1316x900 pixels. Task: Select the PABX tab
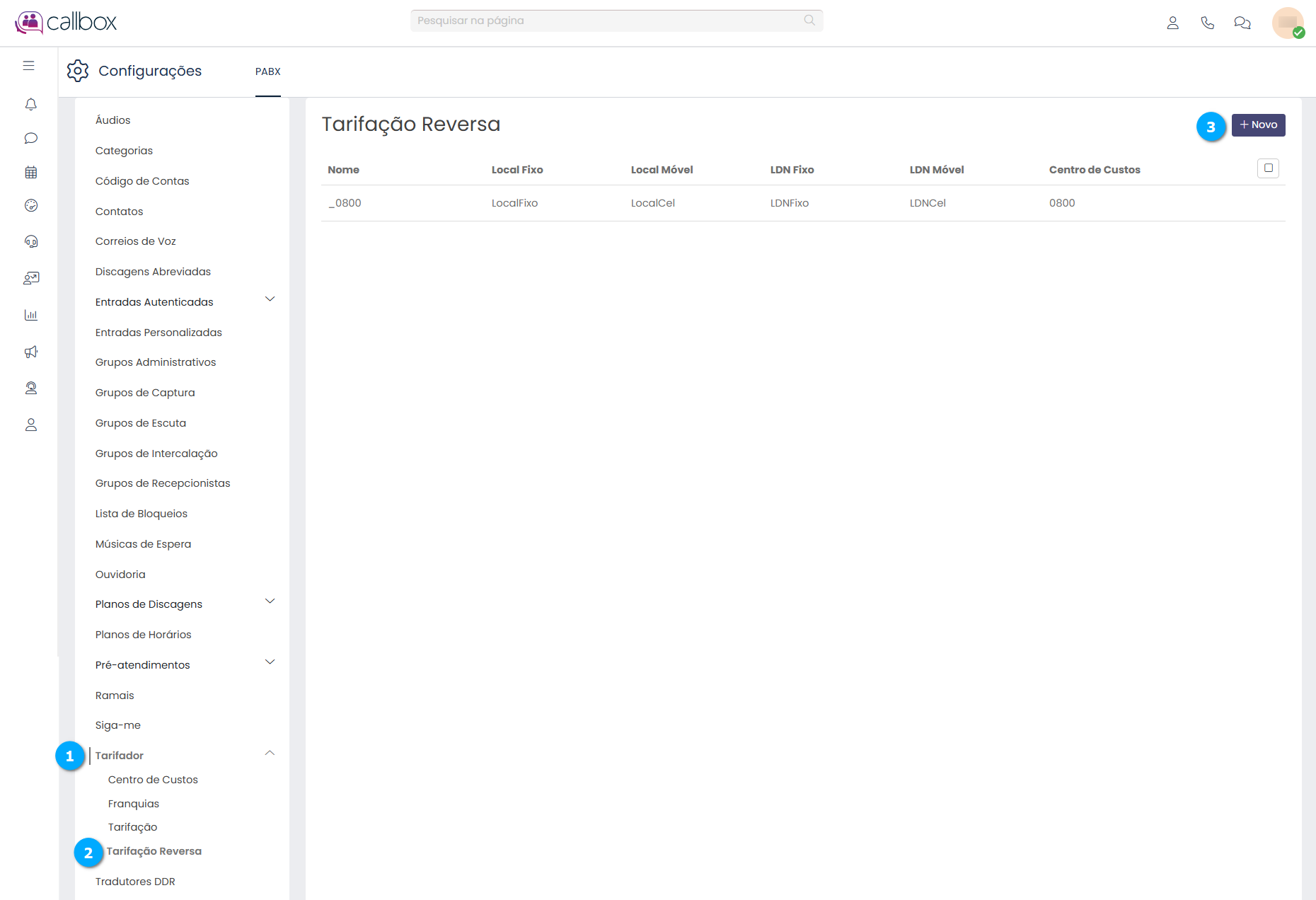267,71
